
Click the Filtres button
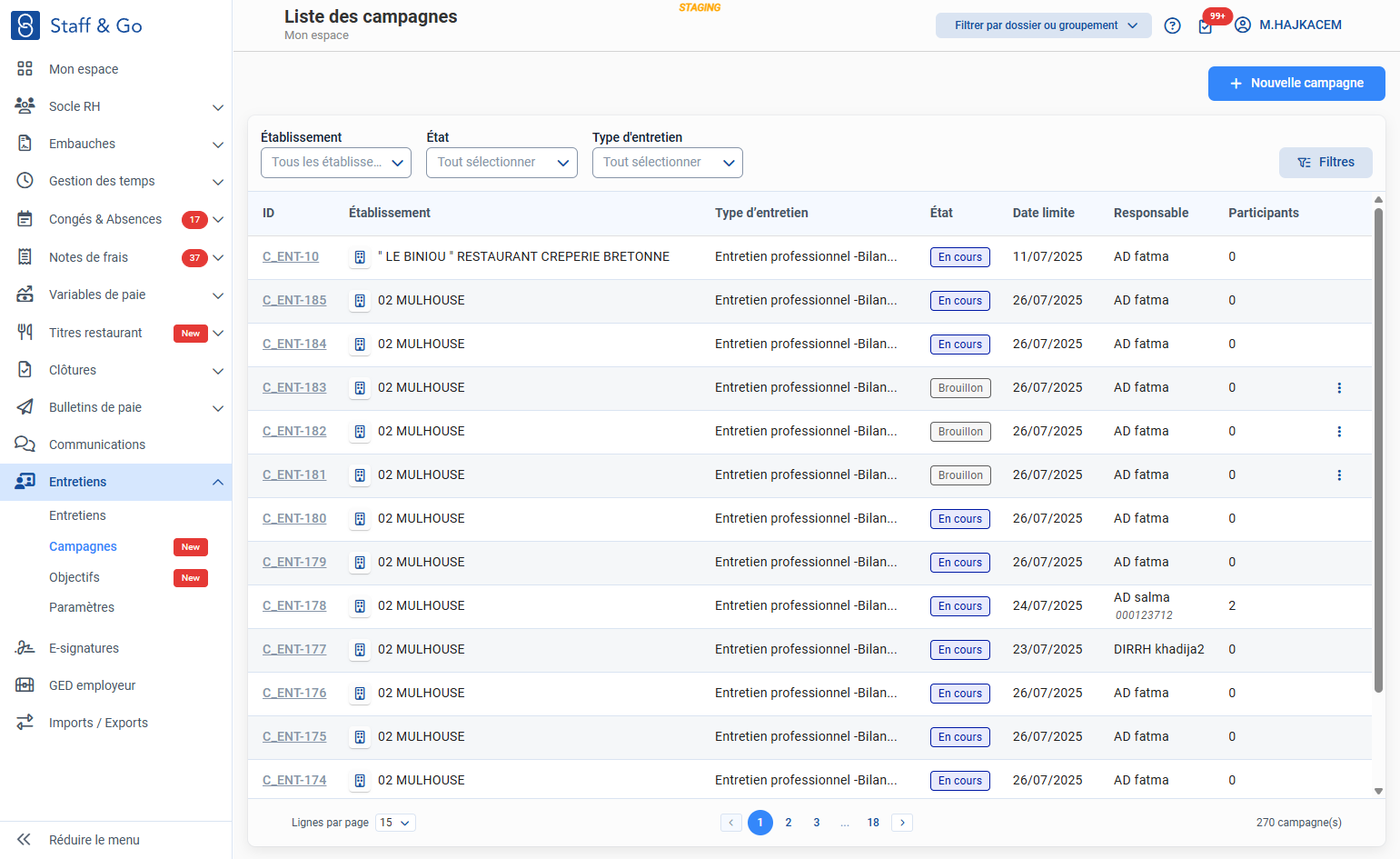pos(1326,163)
